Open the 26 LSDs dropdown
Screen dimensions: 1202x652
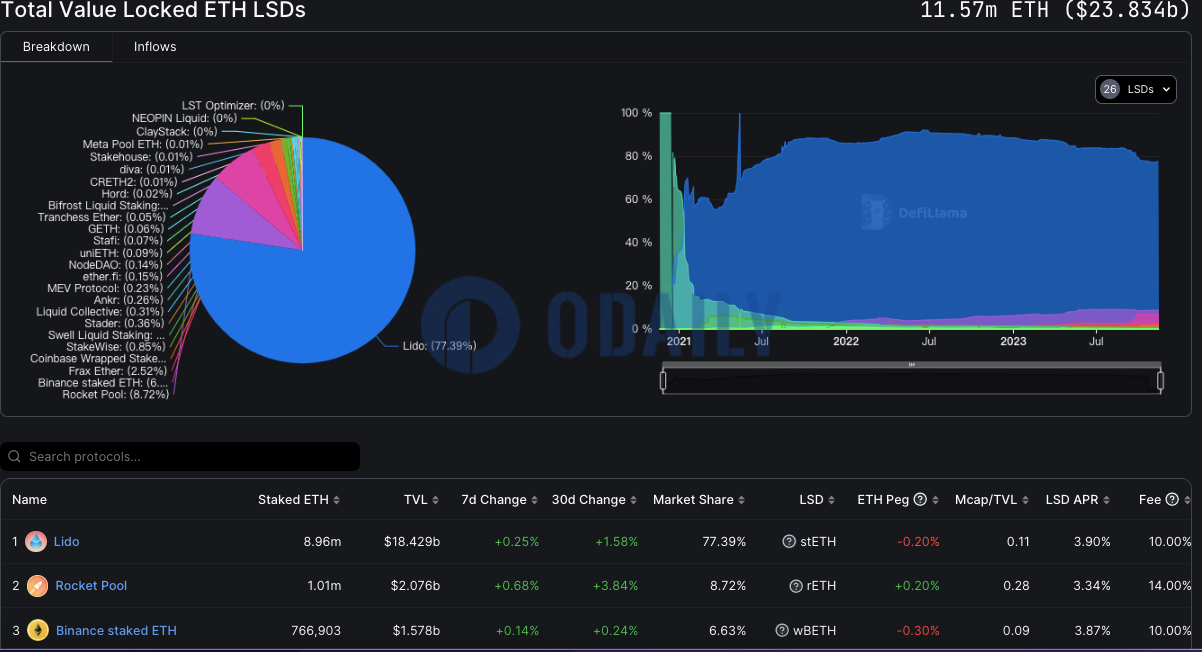pos(1135,89)
